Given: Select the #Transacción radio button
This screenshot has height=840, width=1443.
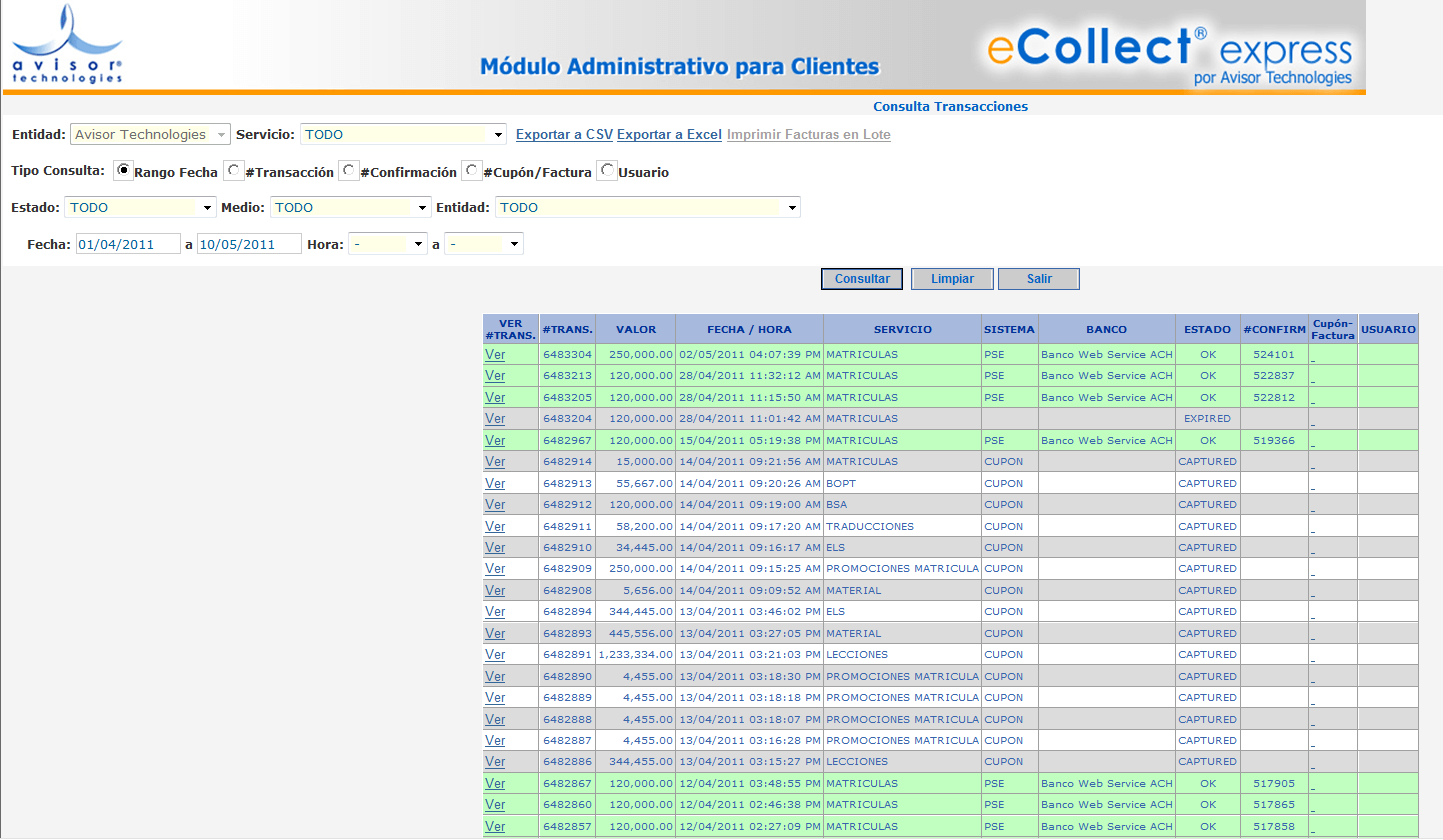Looking at the screenshot, I should tap(234, 171).
